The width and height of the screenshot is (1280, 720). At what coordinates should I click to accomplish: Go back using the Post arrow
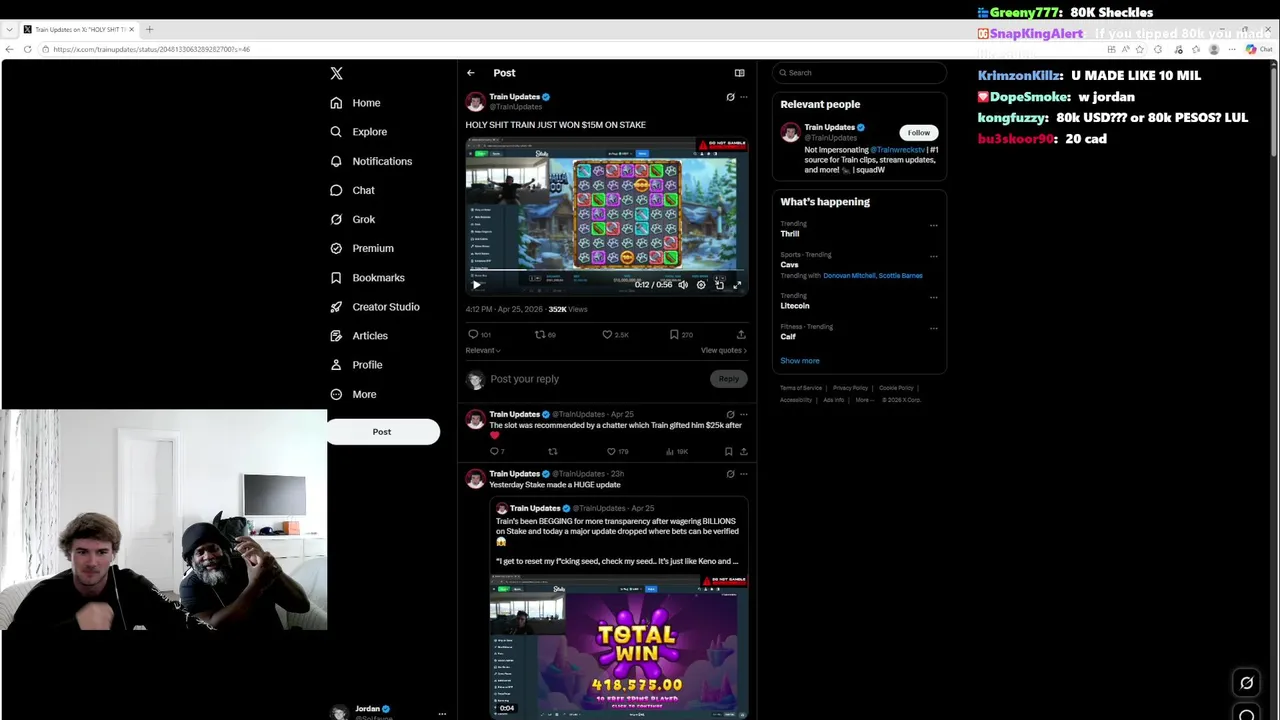pos(471,73)
